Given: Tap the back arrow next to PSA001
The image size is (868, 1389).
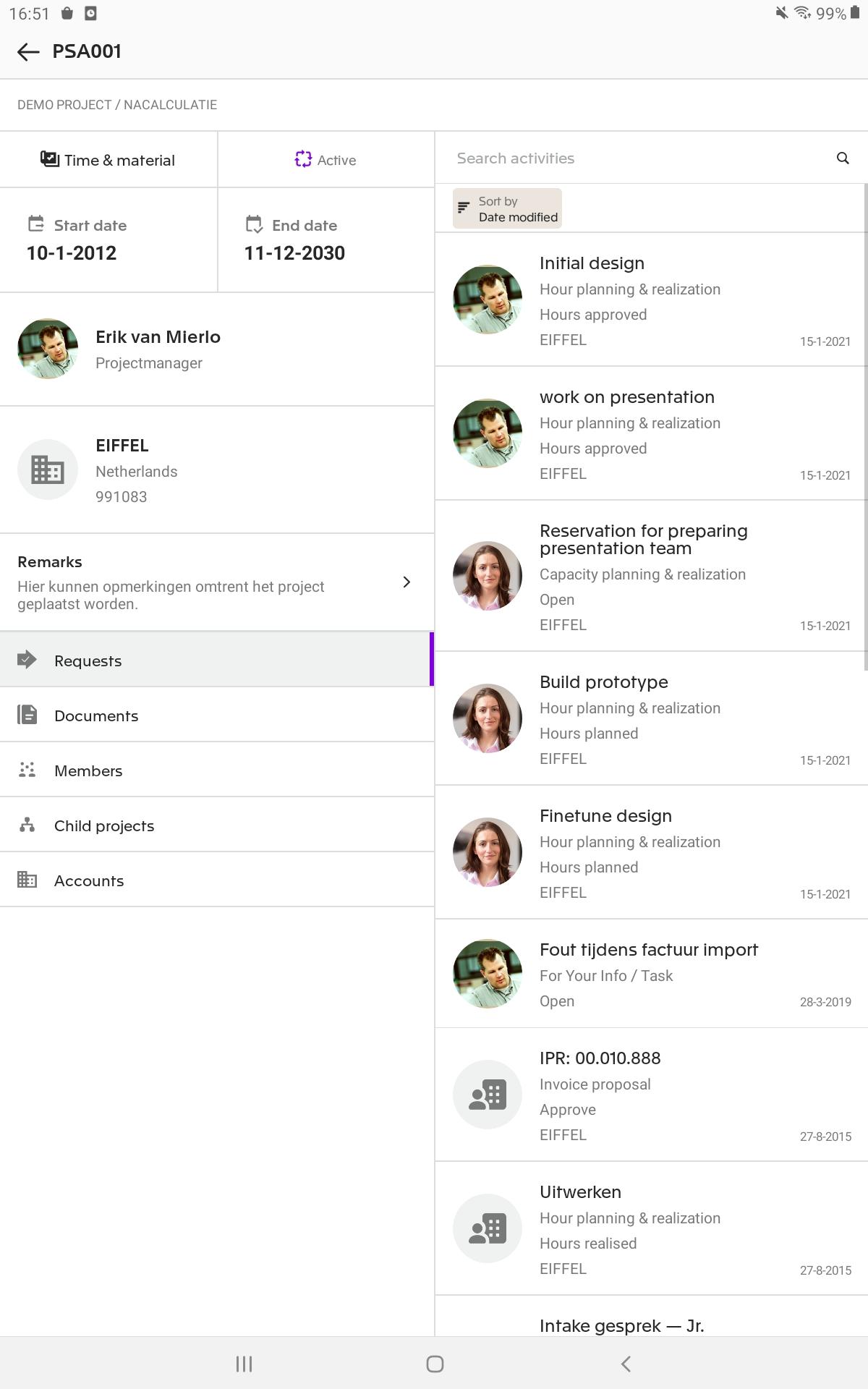Looking at the screenshot, I should click(28, 51).
